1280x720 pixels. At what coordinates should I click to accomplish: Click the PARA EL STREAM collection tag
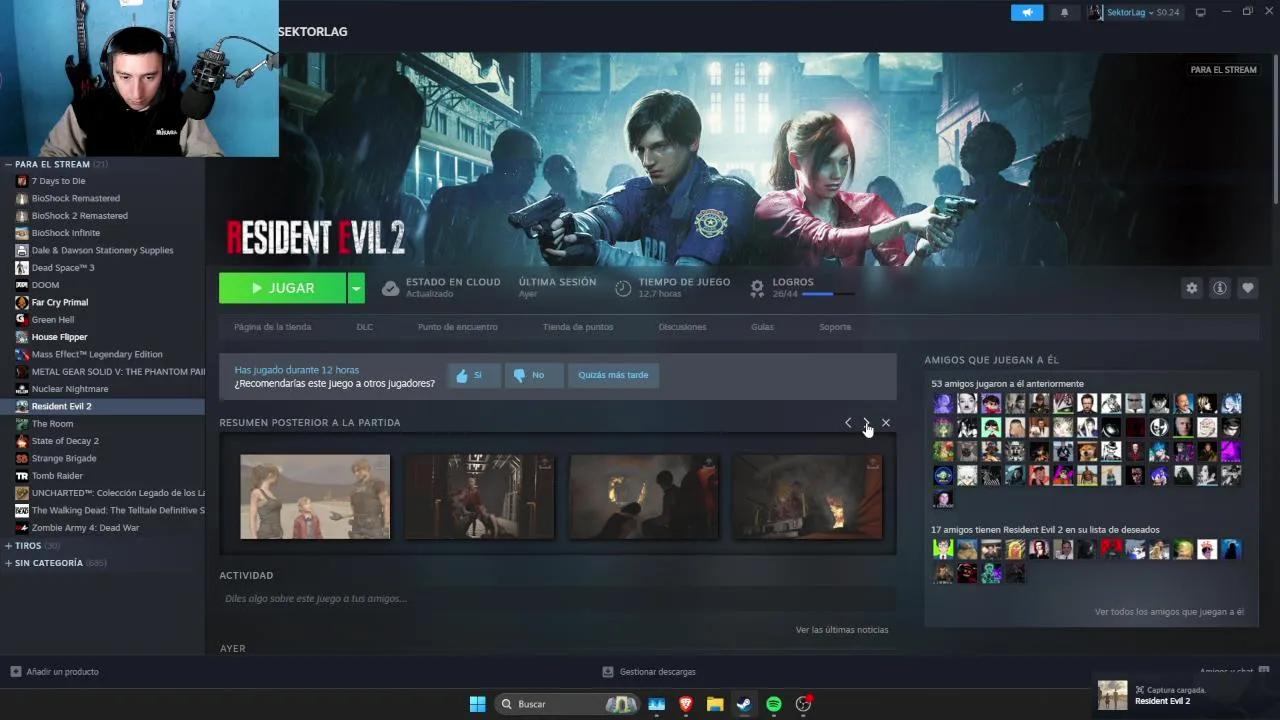coord(1223,70)
